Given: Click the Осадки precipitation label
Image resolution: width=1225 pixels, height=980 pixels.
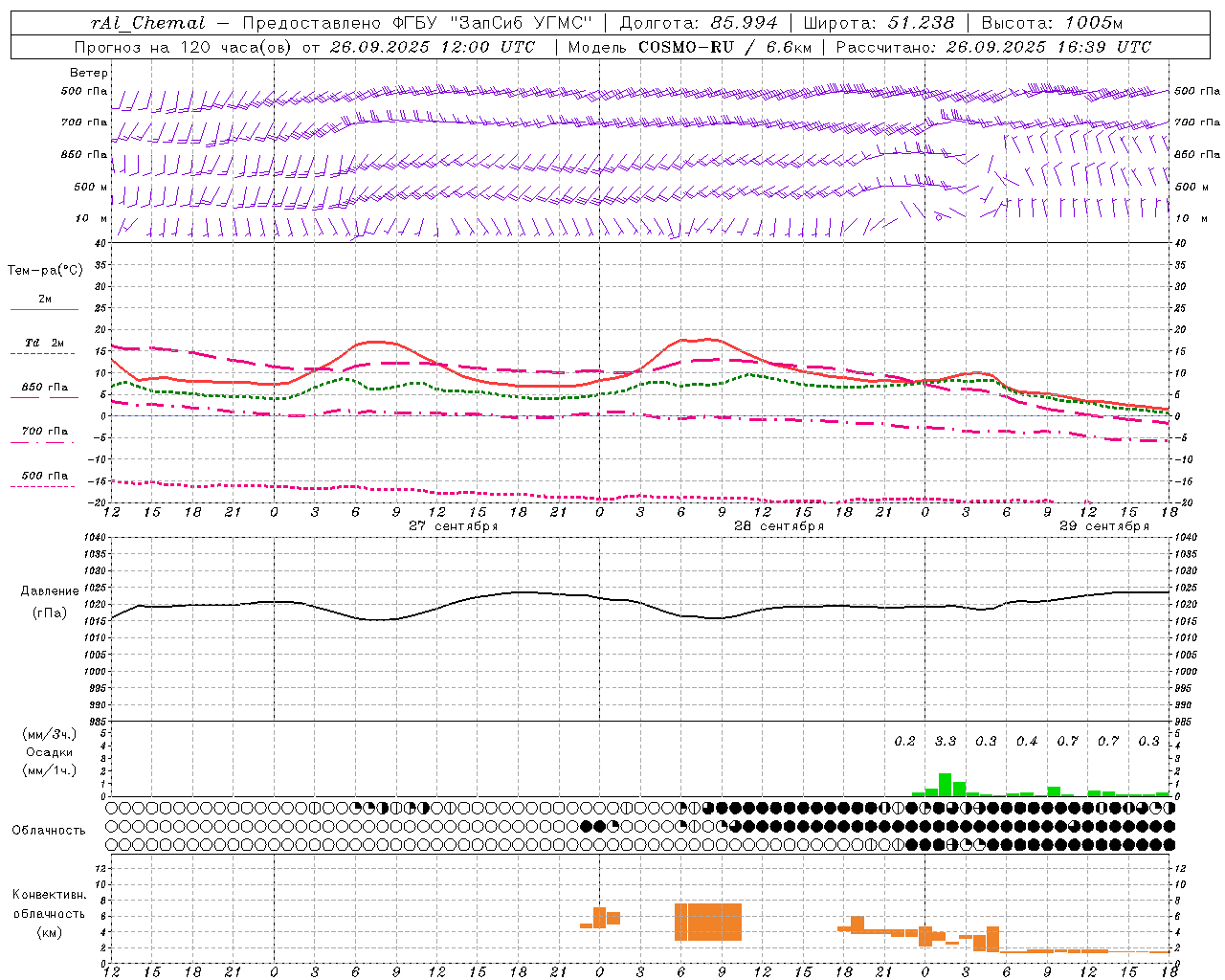Looking at the screenshot, I should coord(50,752).
